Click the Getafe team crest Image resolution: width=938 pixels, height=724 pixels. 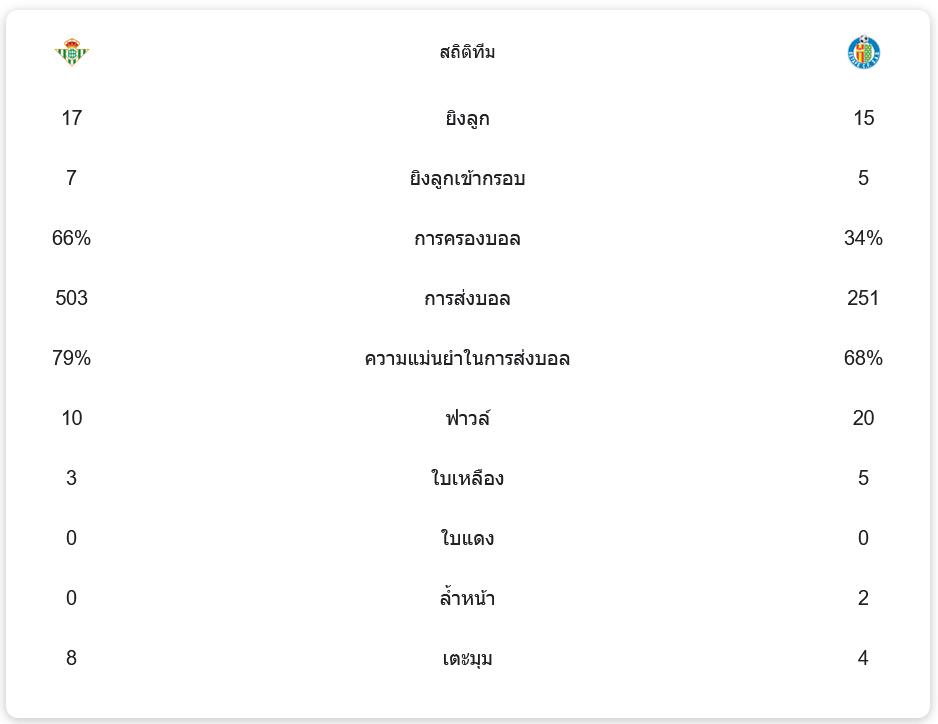(863, 52)
